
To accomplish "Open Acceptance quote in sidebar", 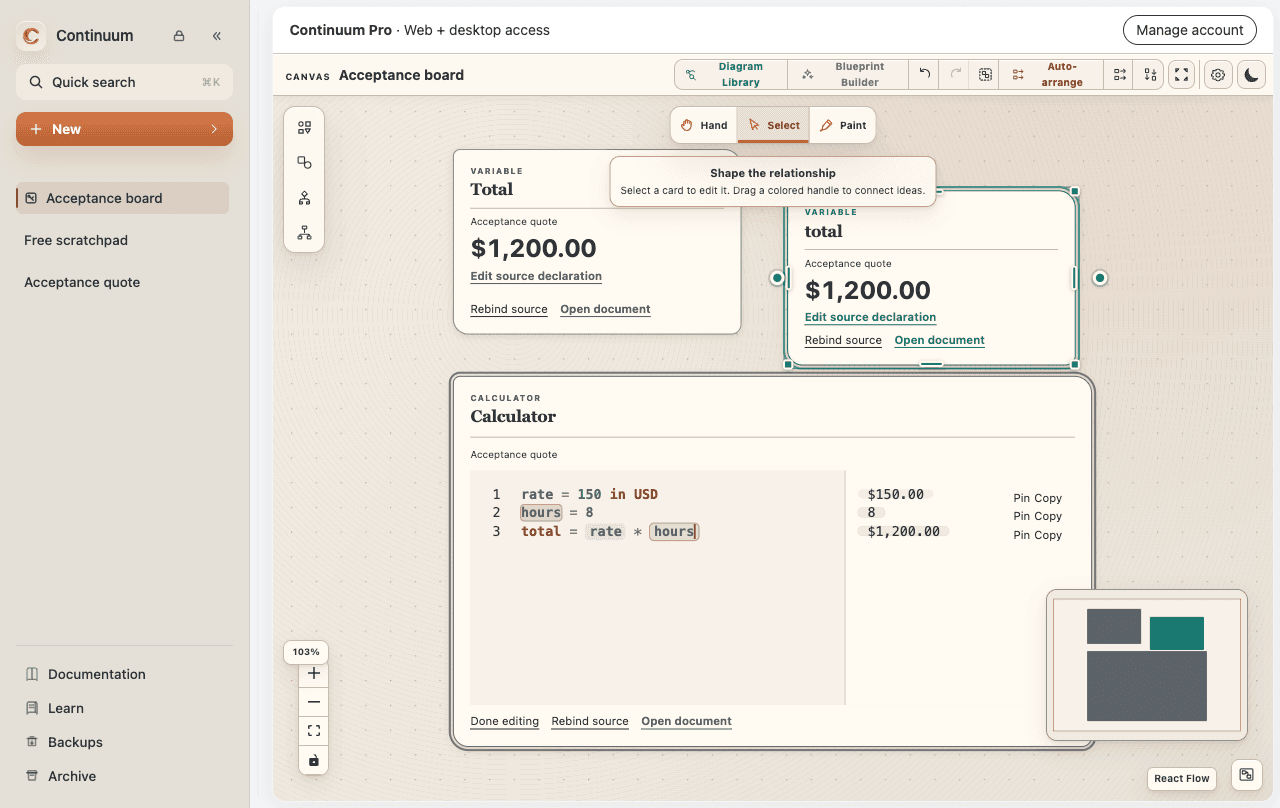I will tap(82, 282).
